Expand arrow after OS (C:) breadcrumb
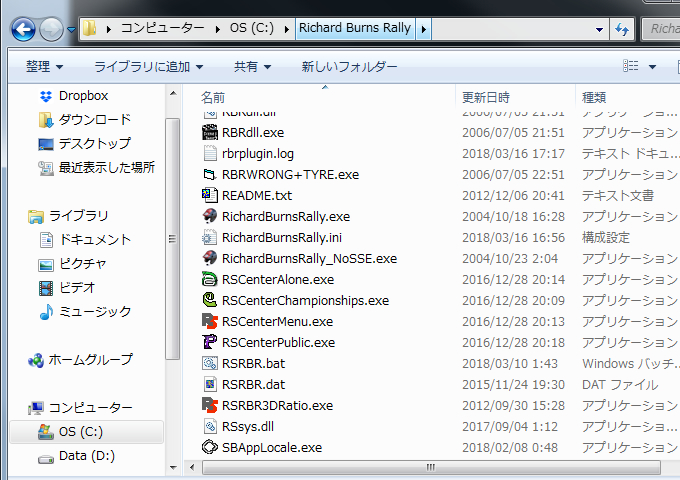Image resolution: width=680 pixels, height=480 pixels. pyautogui.click(x=287, y=29)
